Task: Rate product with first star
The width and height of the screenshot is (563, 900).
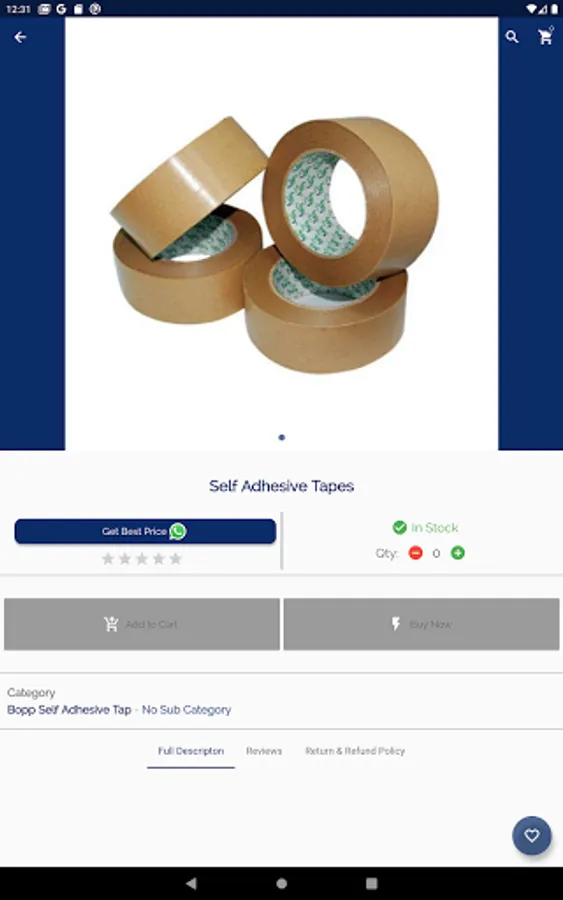Action: click(107, 558)
